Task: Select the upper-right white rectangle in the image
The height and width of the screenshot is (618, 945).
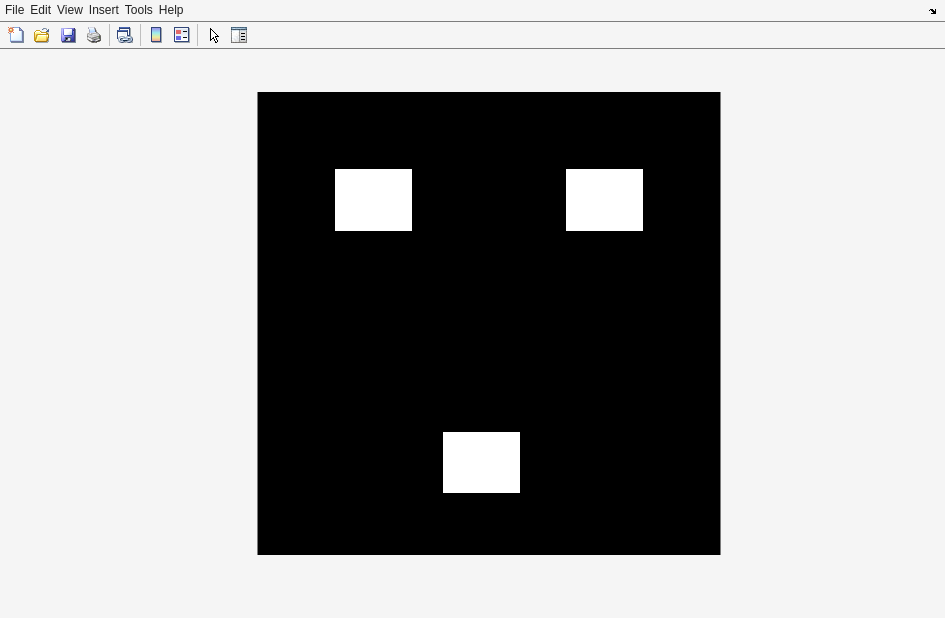Action: pos(604,200)
